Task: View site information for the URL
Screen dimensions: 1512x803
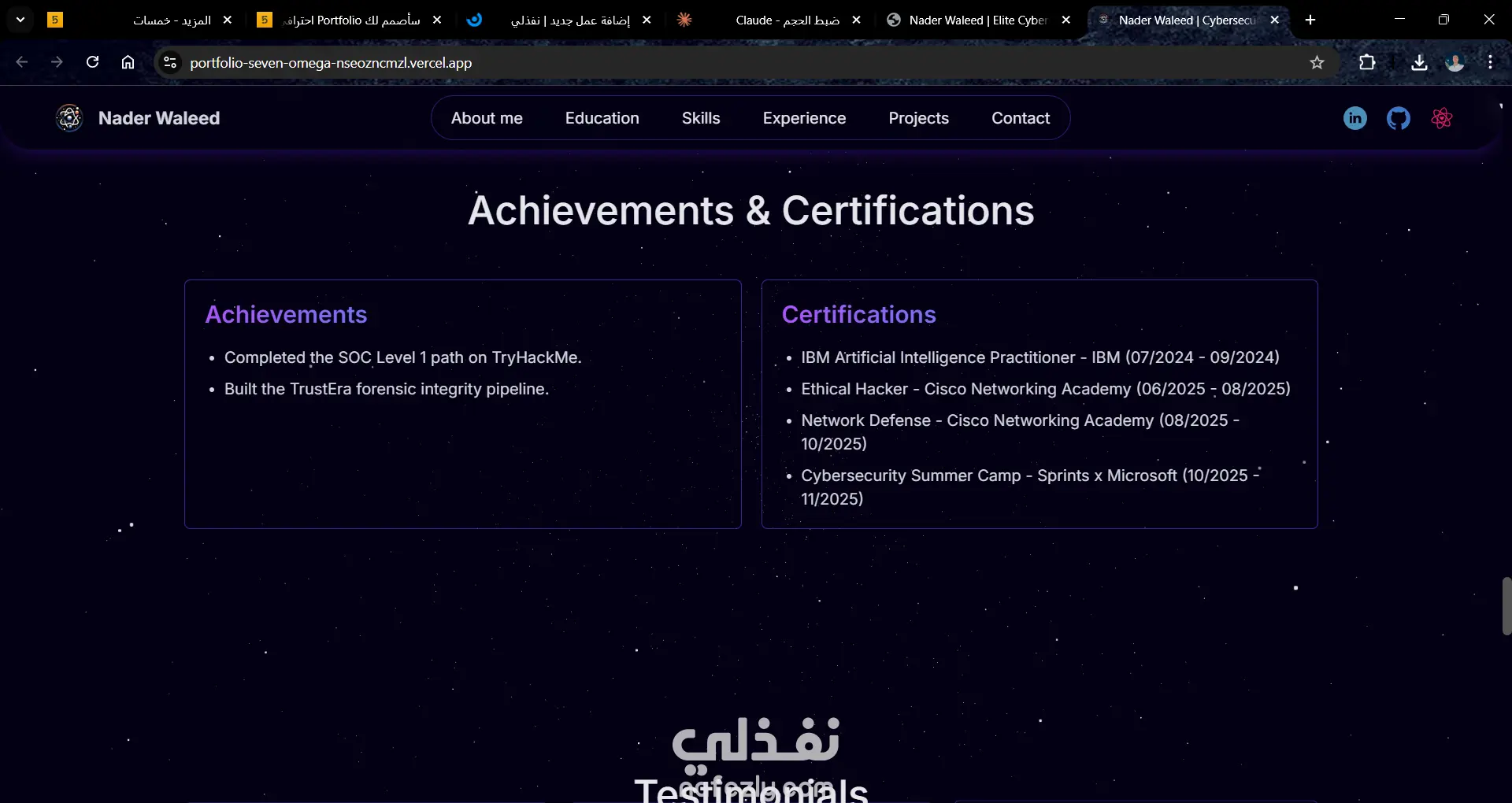Action: 169,62
